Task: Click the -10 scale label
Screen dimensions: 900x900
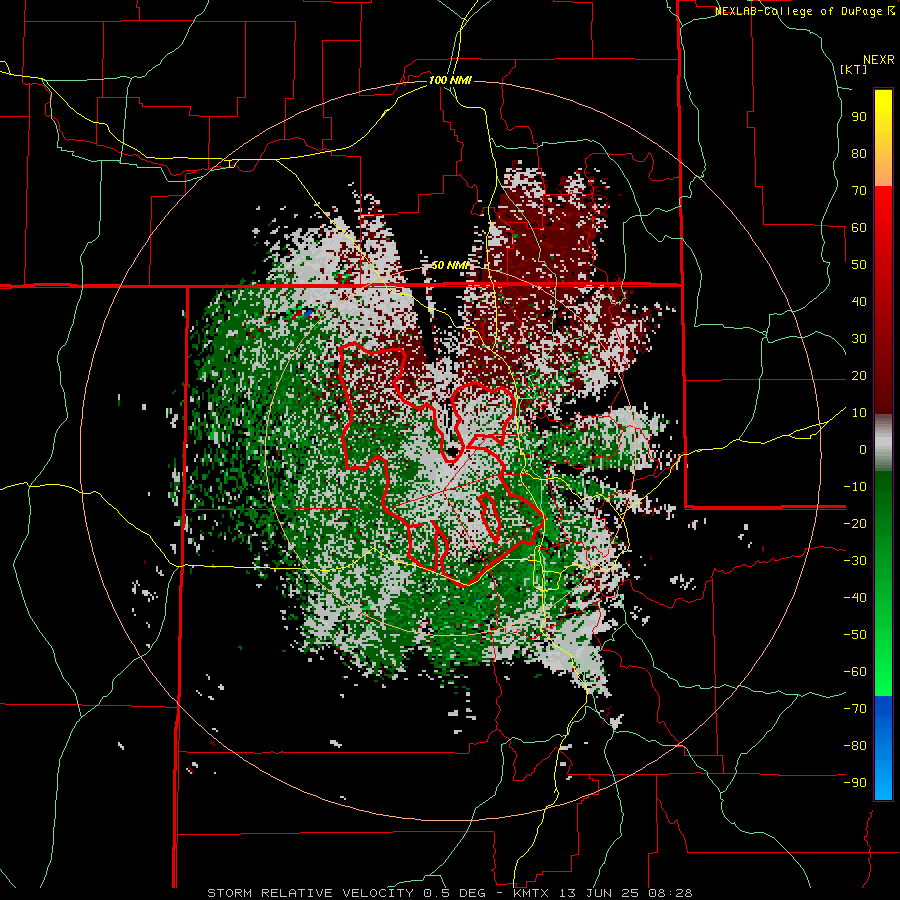Action: click(855, 487)
